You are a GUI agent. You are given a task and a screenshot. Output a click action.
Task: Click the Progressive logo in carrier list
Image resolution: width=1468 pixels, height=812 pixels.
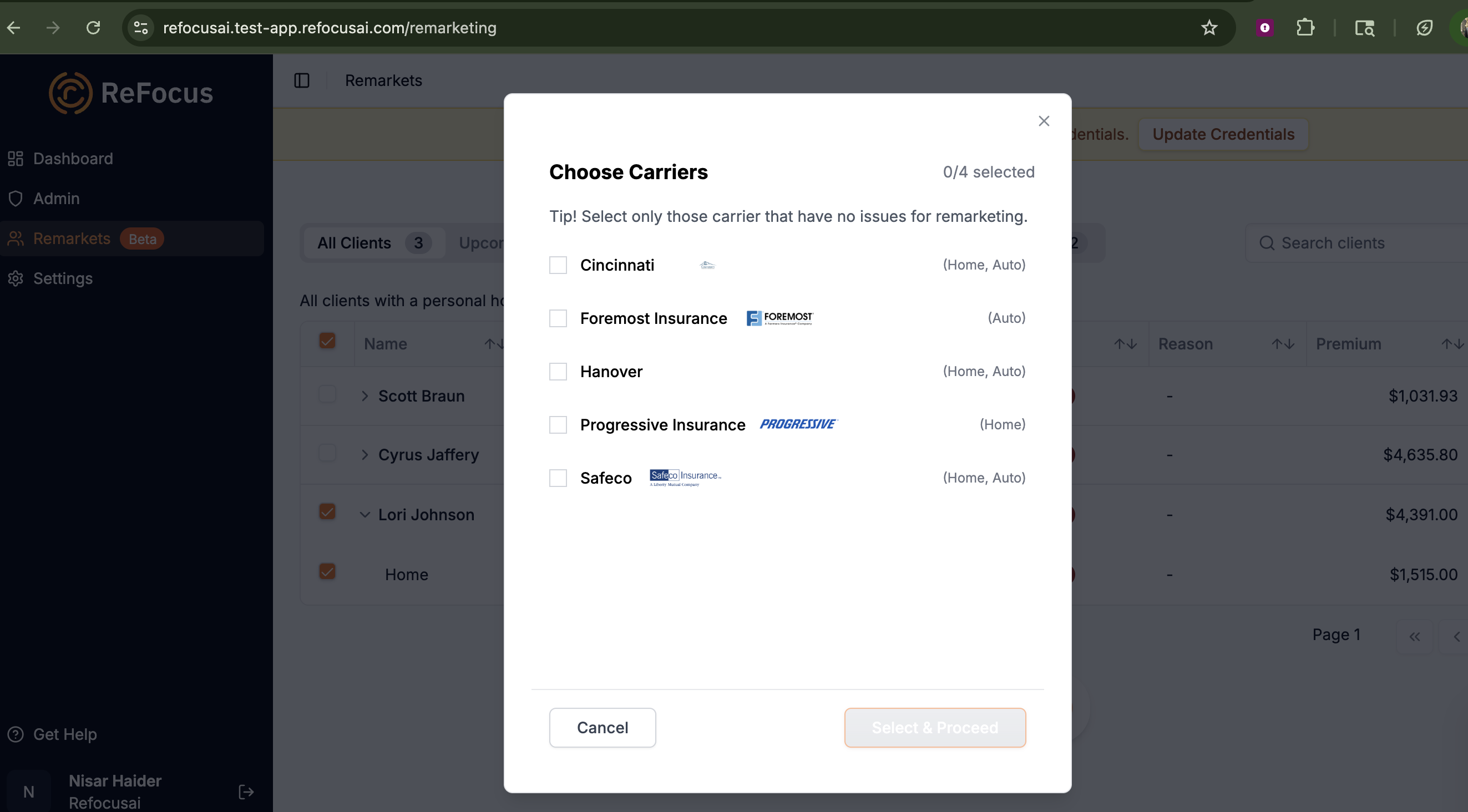point(798,424)
